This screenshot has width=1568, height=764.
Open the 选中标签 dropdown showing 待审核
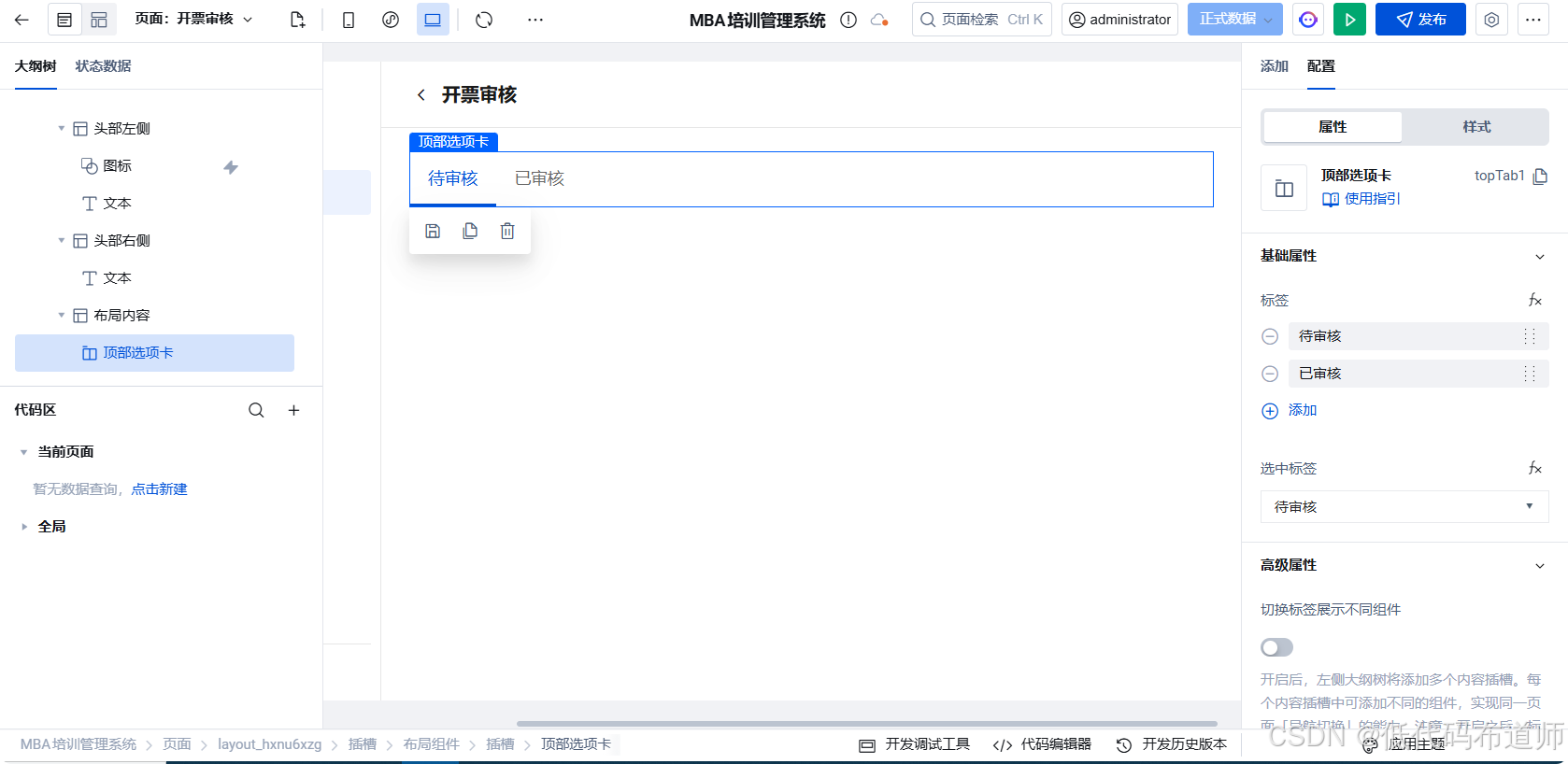click(x=1404, y=506)
